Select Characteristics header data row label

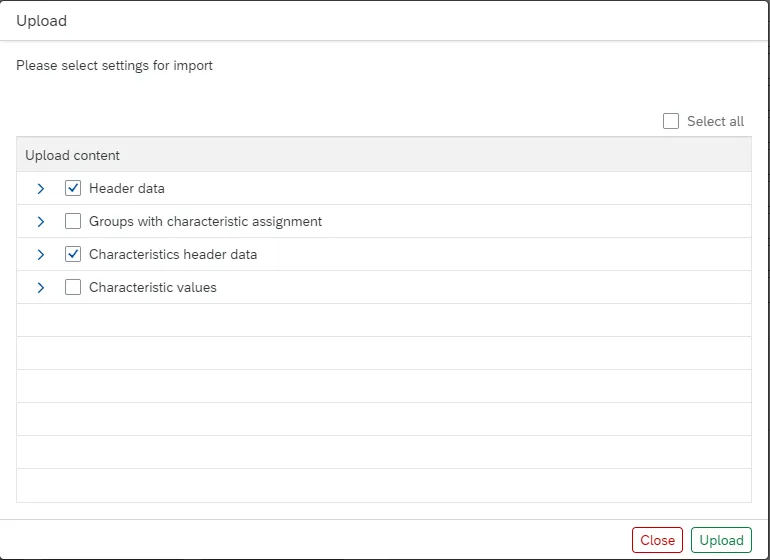pyautogui.click(x=173, y=254)
